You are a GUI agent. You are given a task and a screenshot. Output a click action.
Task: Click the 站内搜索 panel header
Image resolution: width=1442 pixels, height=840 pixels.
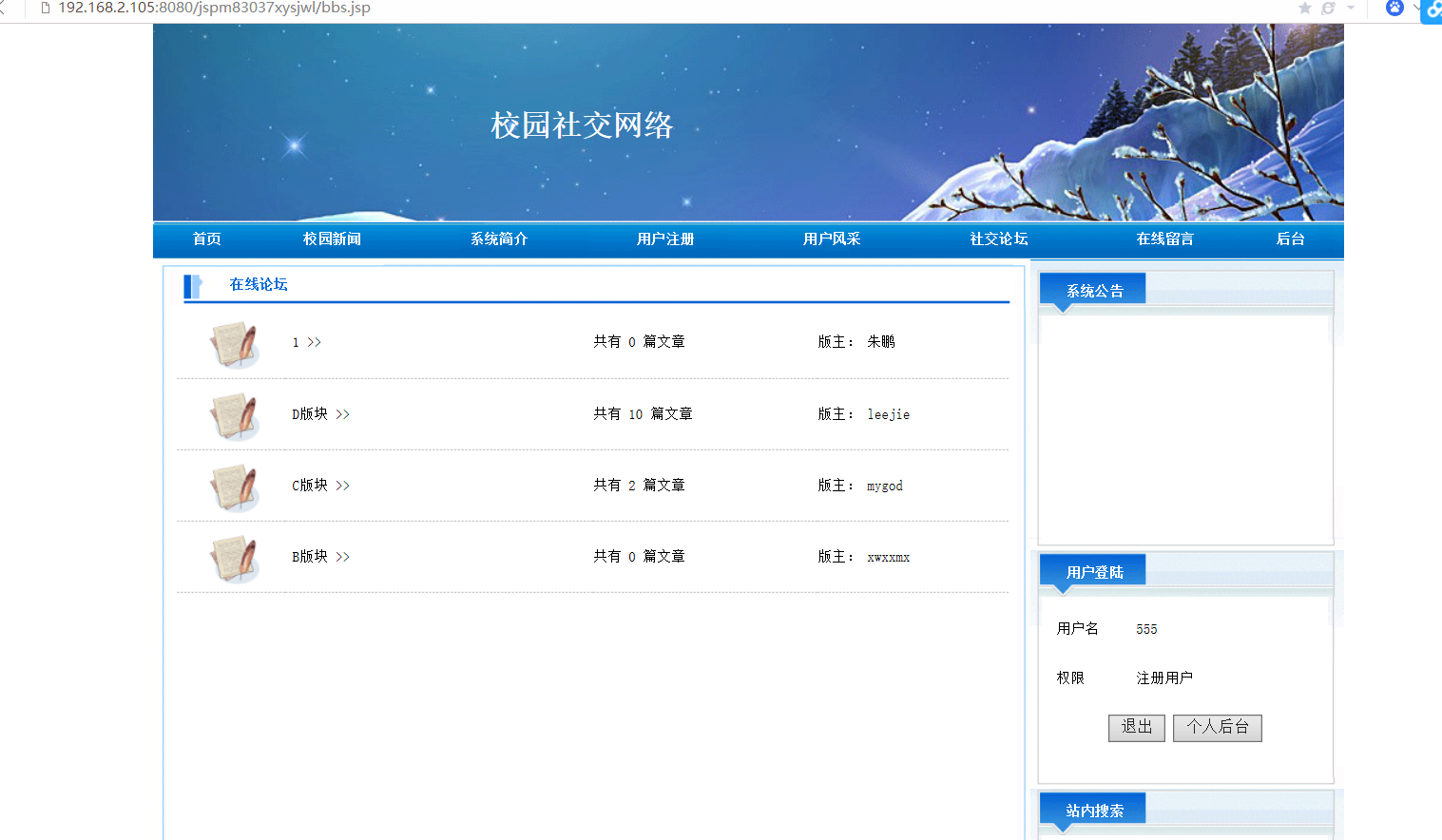click(x=1093, y=810)
